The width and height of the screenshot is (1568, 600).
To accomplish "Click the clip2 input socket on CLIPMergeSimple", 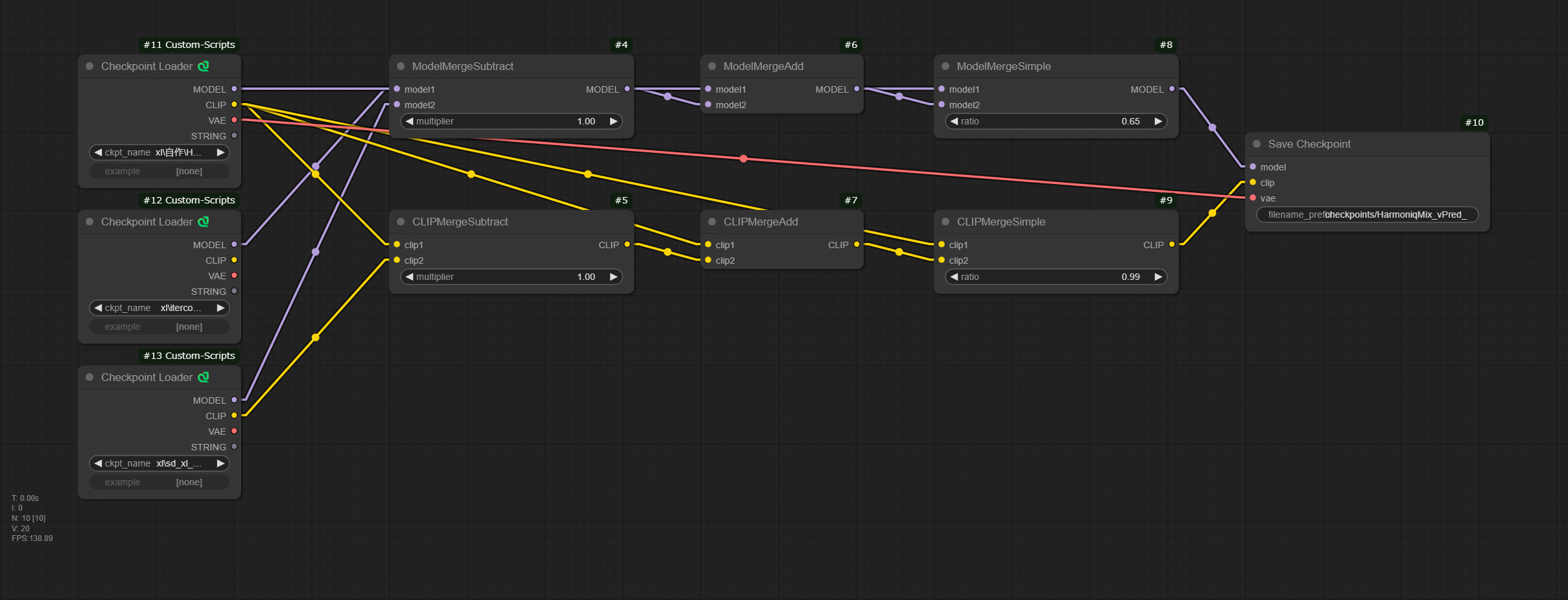I will click(942, 260).
